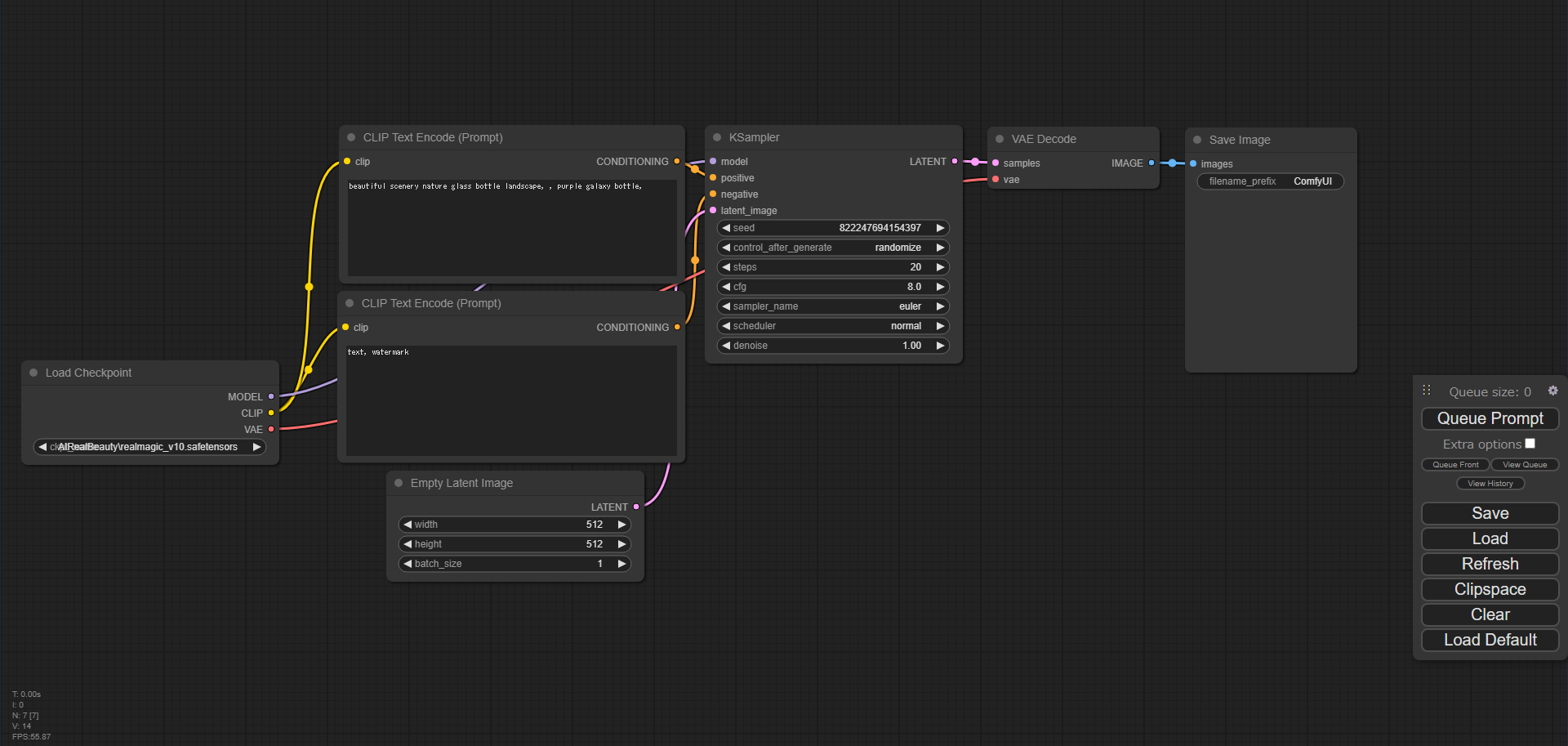Click the steps value field showing 20
This screenshot has height=746, width=1568.
833,267
